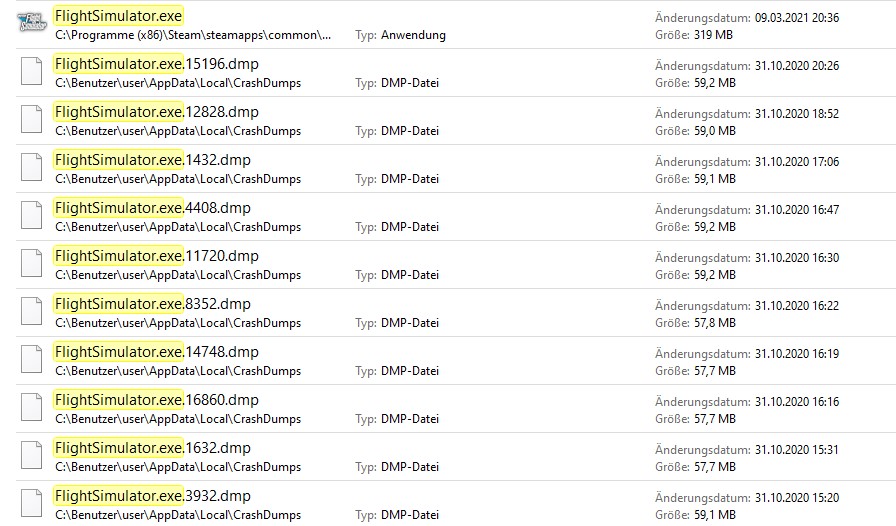Viewport: 896px width, 526px height.
Task: Open the FlightSimulator.exe application icon
Action: [x=31, y=22]
